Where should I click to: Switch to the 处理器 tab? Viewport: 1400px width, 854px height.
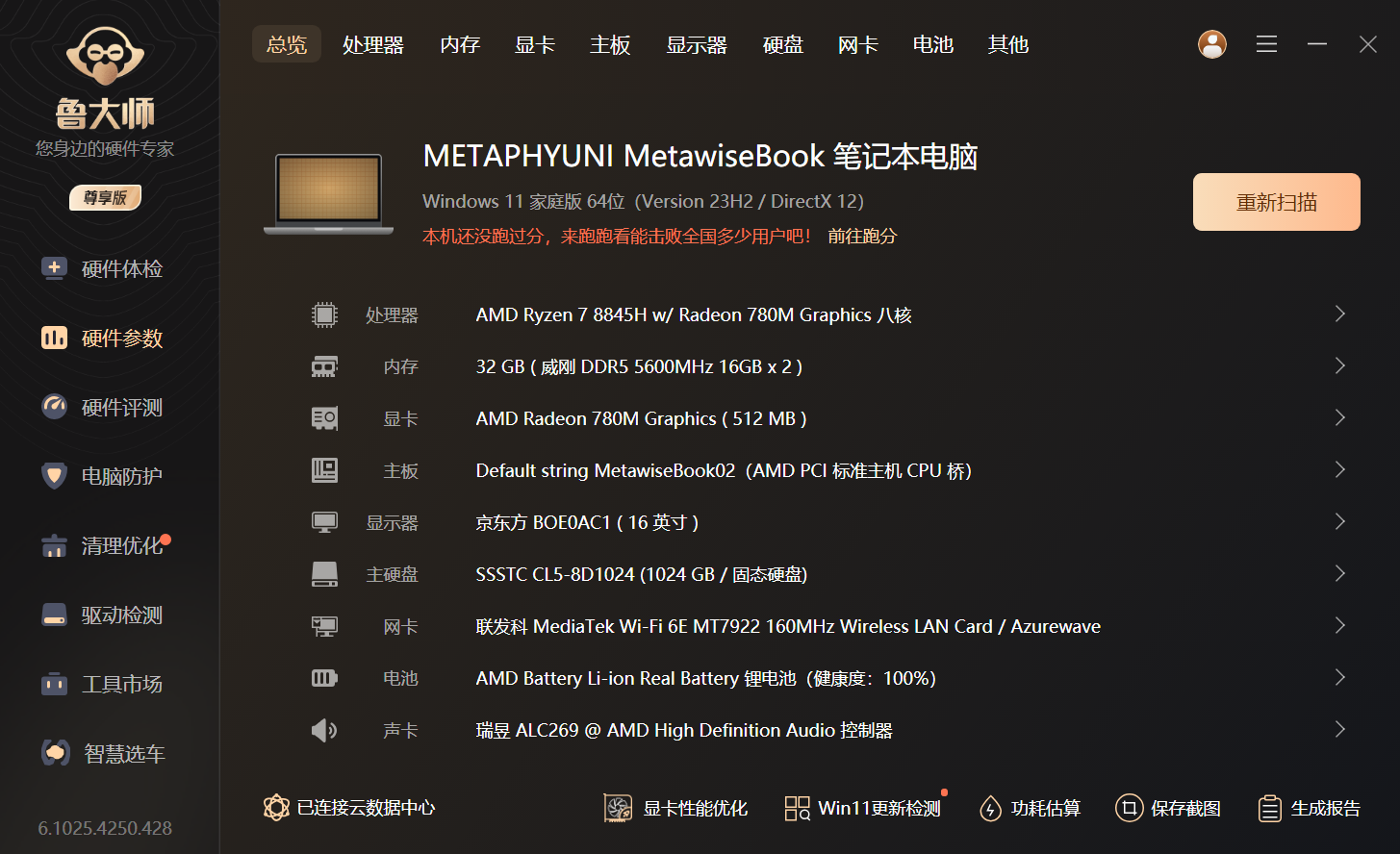click(373, 44)
